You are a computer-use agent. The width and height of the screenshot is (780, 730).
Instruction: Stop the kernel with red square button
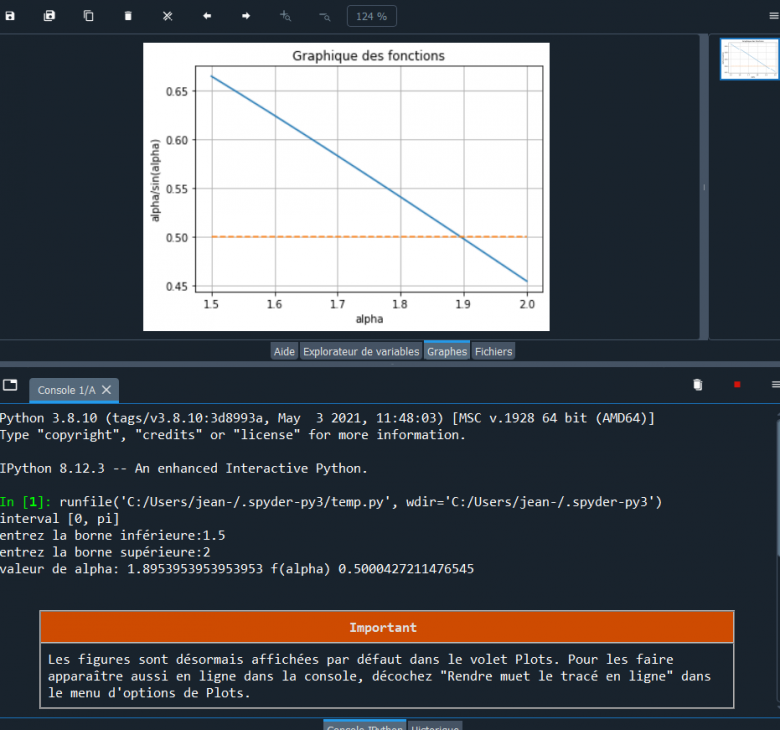coord(737,385)
